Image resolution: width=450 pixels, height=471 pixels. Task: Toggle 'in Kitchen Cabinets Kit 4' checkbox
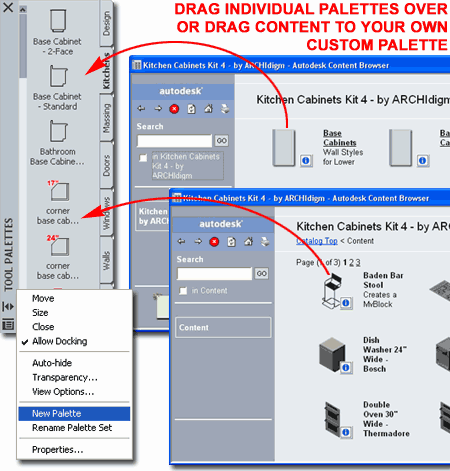[143, 158]
